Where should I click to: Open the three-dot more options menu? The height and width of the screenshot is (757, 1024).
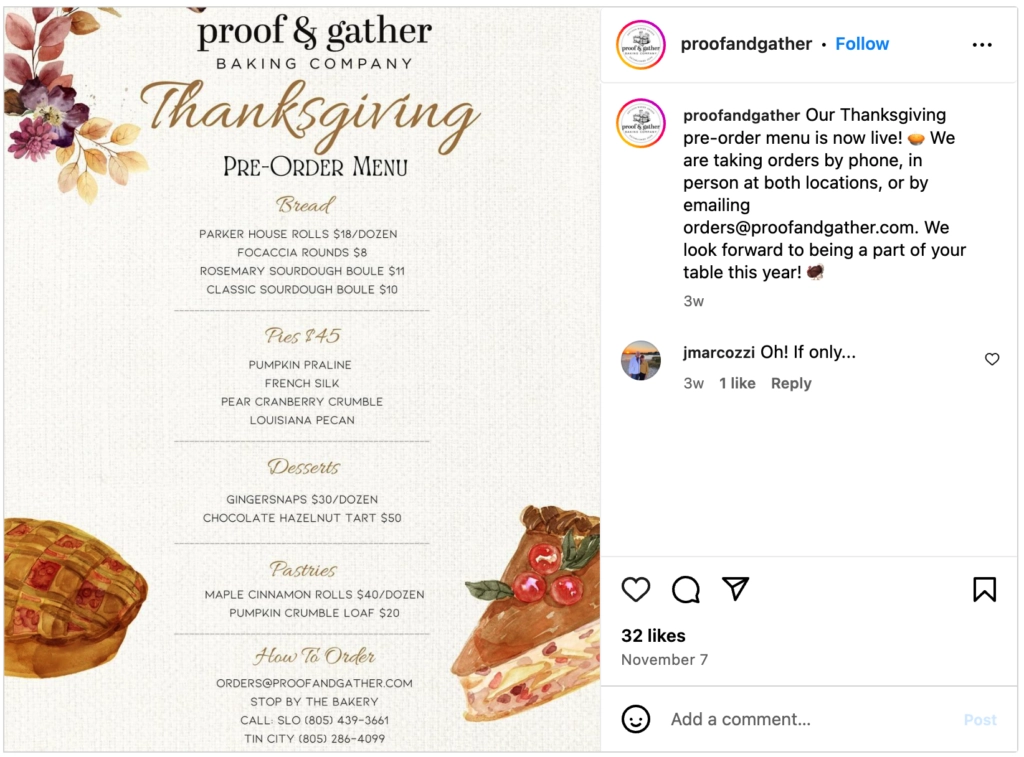tap(982, 45)
